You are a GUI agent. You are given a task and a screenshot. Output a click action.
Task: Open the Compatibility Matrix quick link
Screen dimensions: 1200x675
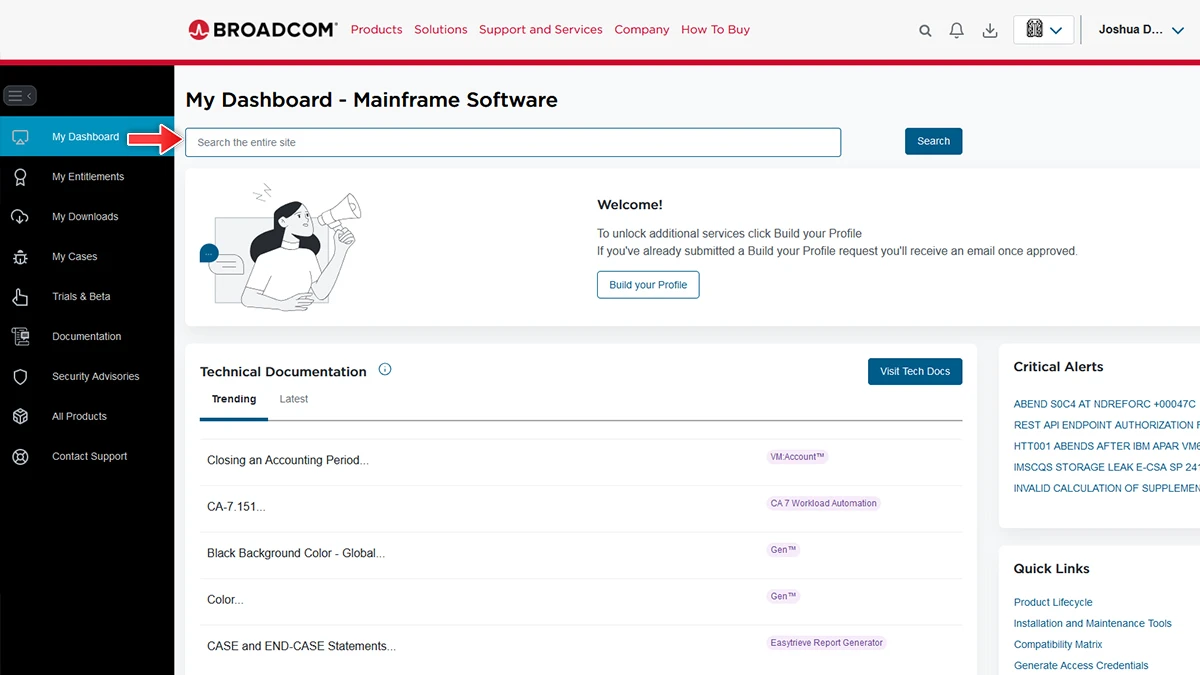(x=1058, y=644)
